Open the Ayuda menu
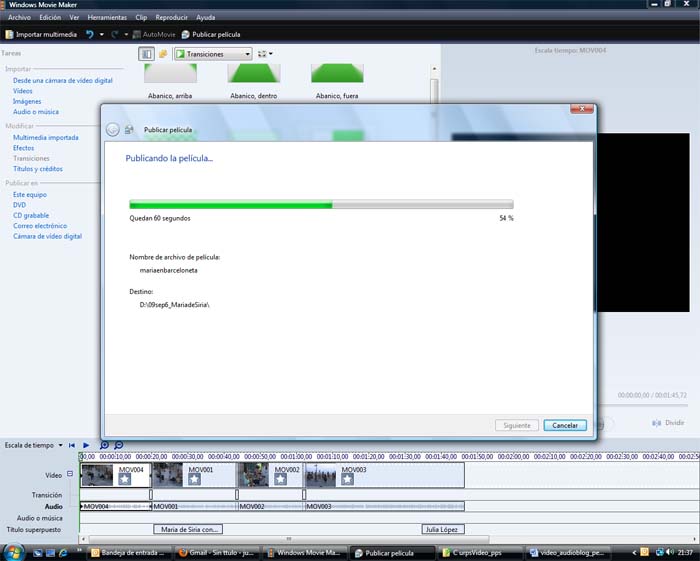 click(205, 17)
